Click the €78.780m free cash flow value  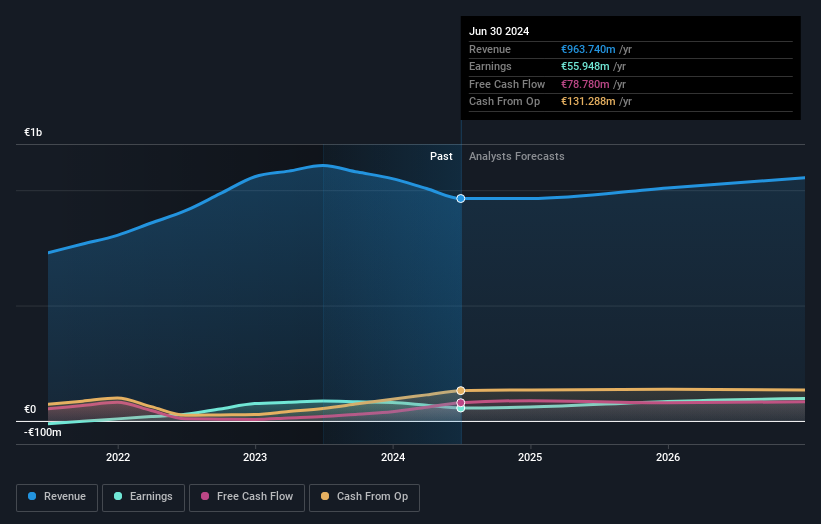[585, 84]
